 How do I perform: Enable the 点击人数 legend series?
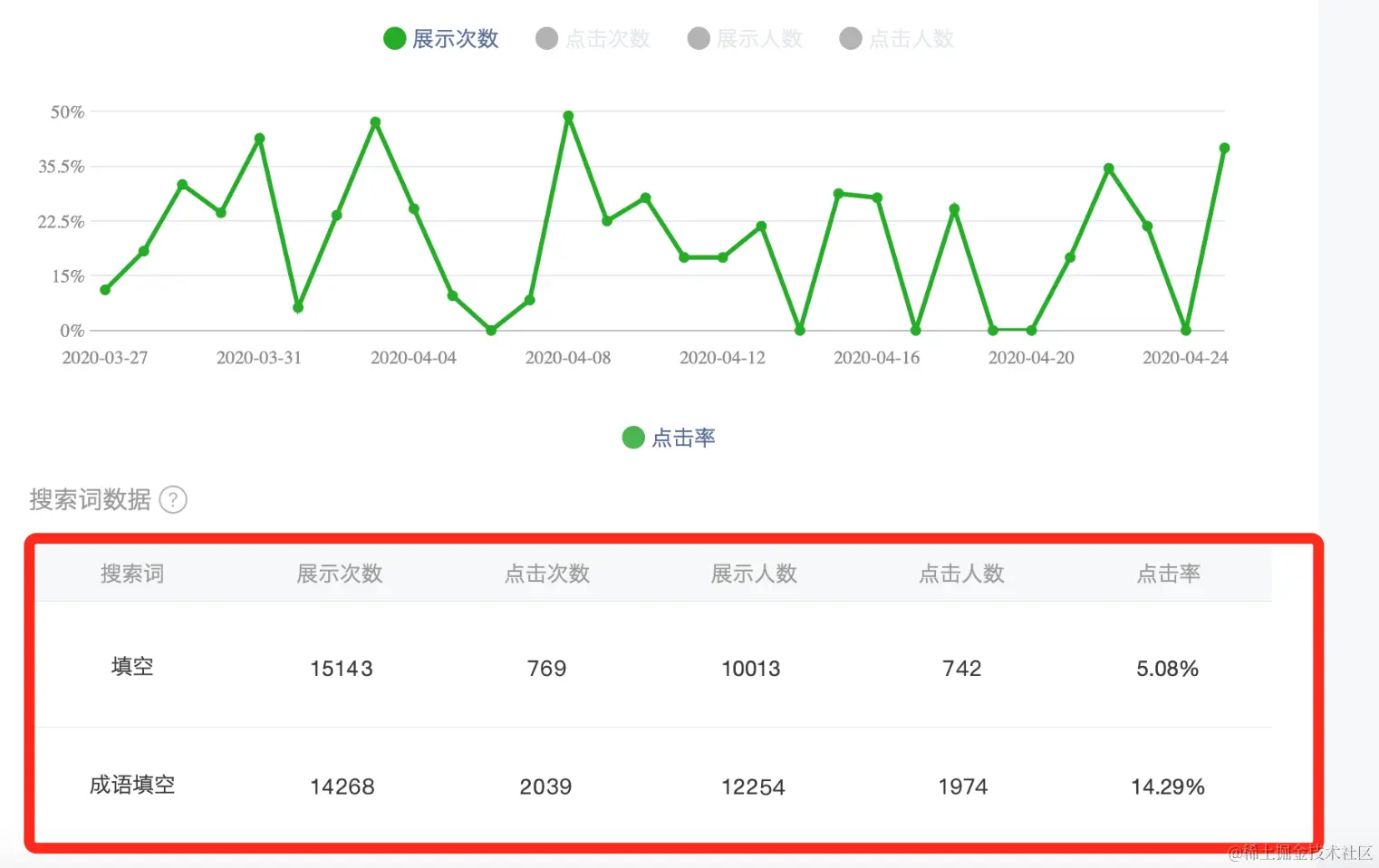point(897,39)
